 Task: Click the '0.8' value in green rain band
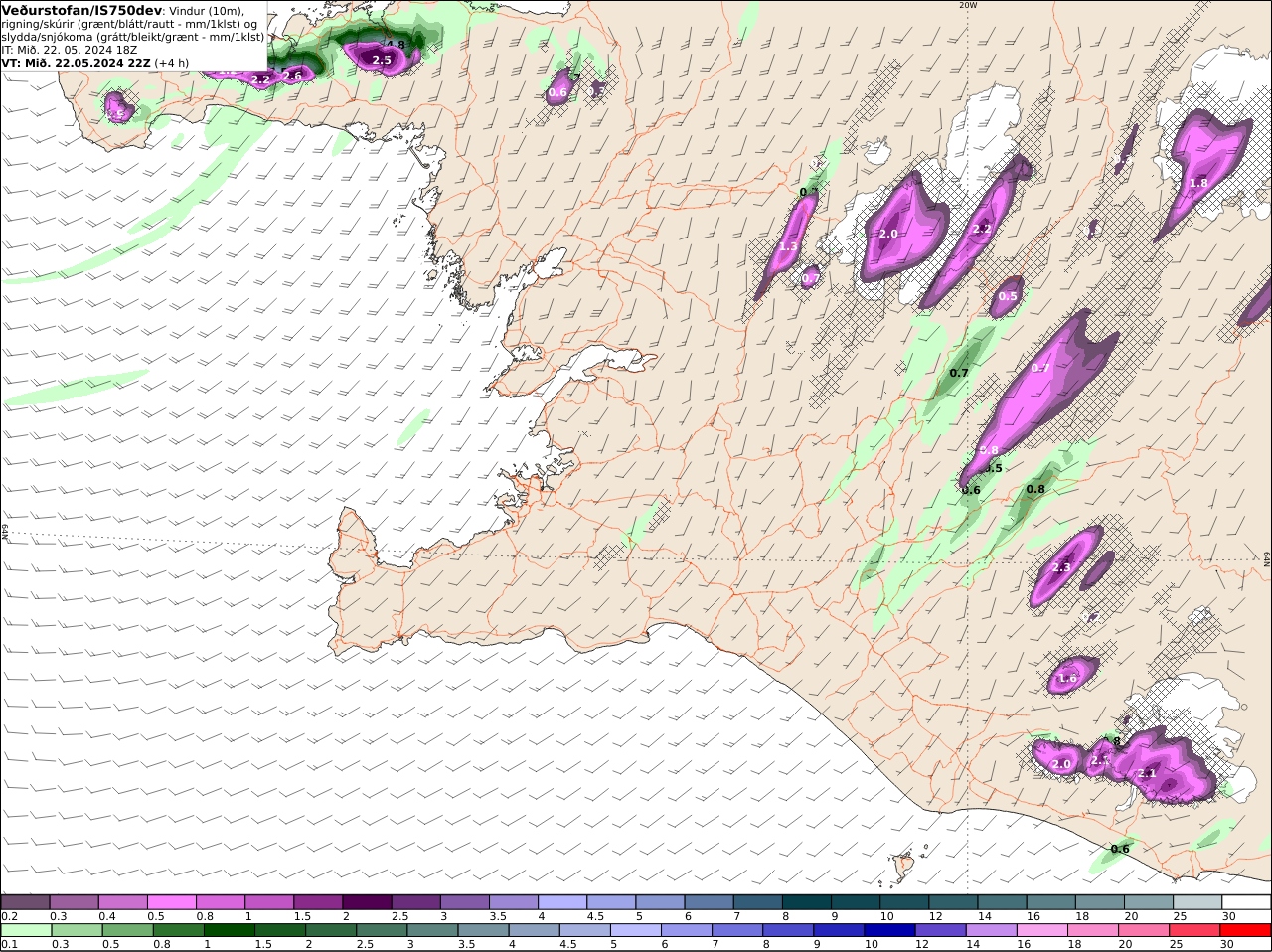1035,489
